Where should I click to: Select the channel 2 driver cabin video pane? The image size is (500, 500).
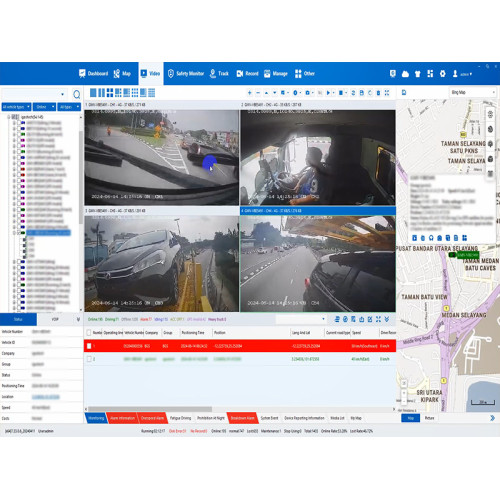[x=318, y=157]
